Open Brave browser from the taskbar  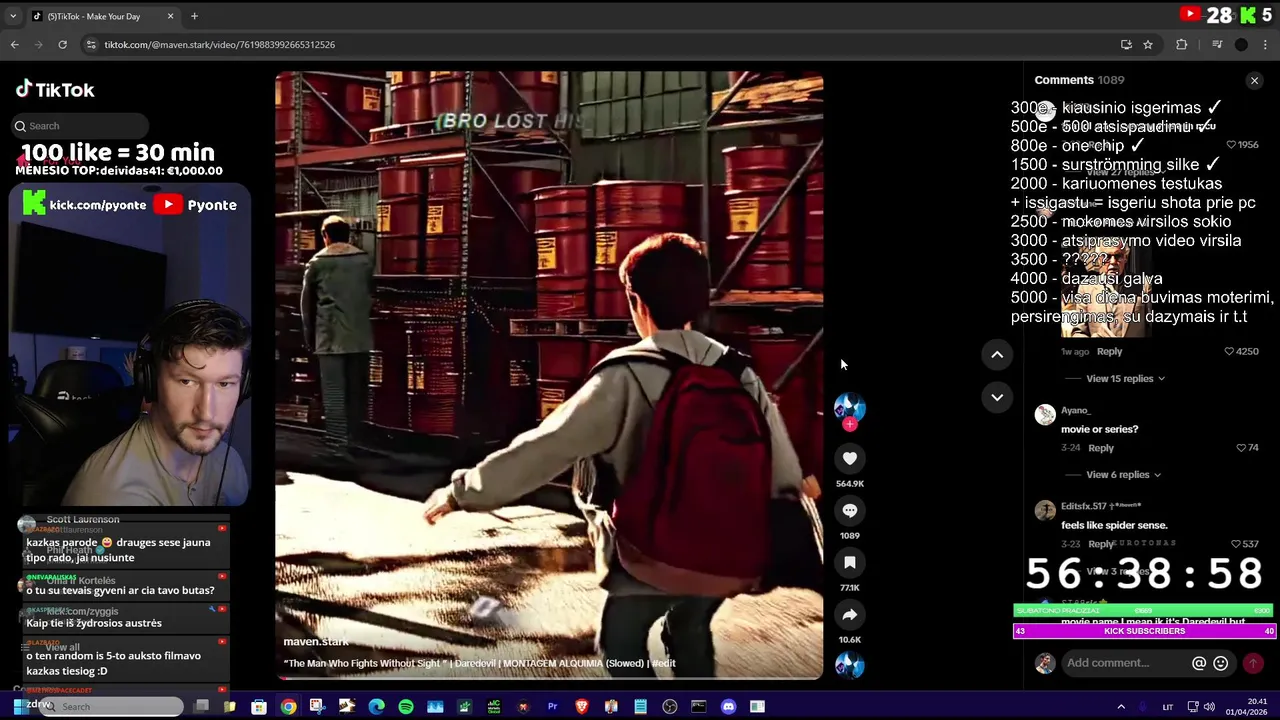[582, 707]
